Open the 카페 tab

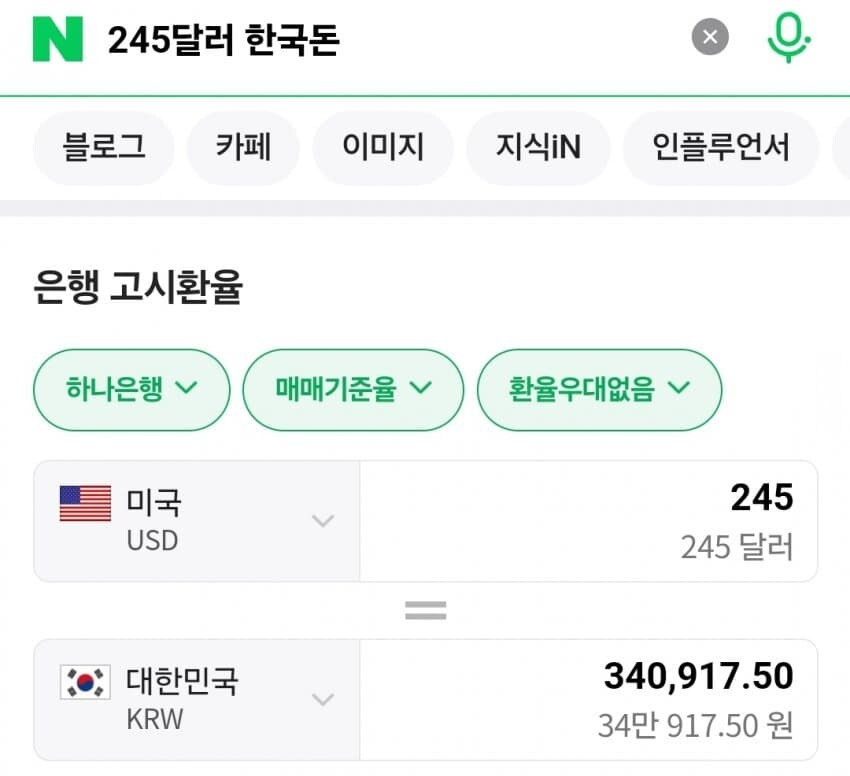point(243,148)
